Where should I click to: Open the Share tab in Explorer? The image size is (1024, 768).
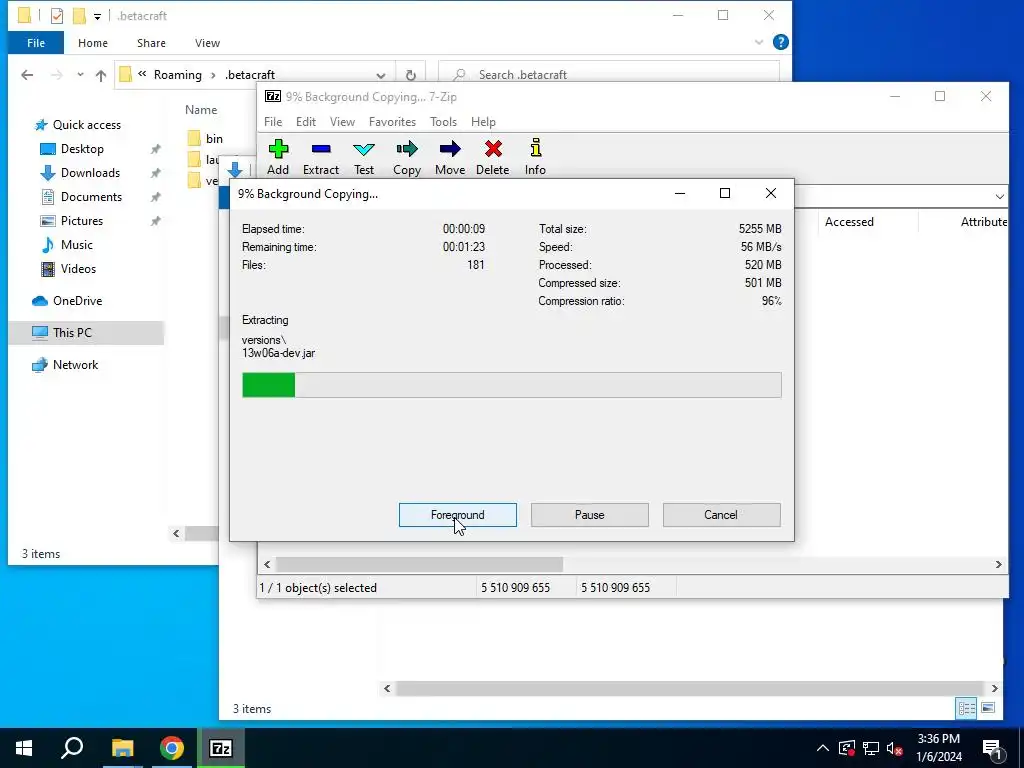[151, 43]
